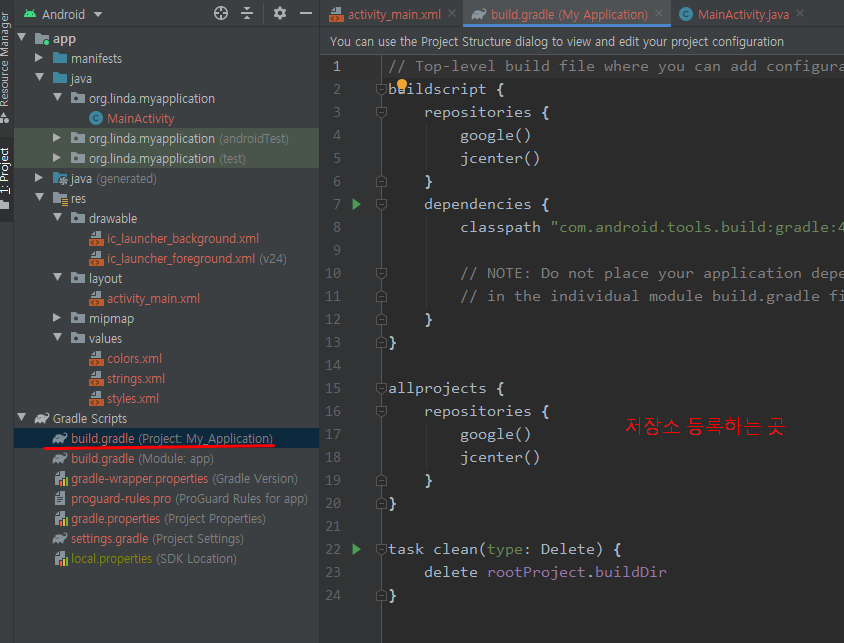
Task: Collapse the values folder
Action: 58,337
